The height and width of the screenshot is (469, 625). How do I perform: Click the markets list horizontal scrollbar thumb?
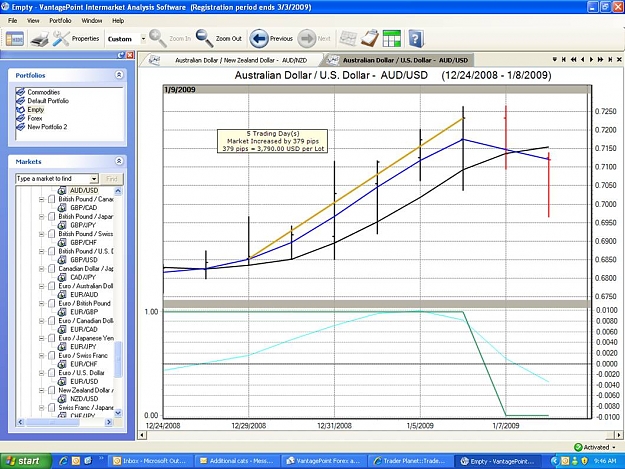point(52,422)
